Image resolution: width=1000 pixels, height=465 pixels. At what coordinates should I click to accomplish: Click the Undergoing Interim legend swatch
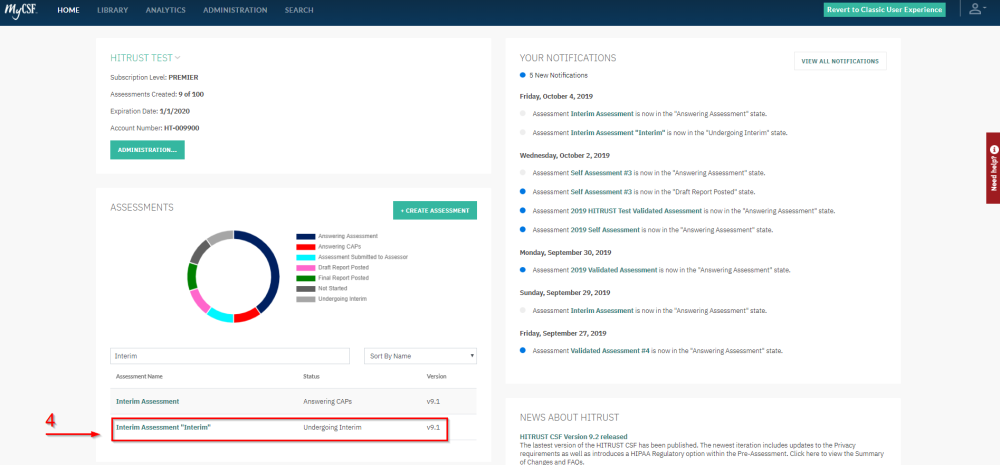305,299
